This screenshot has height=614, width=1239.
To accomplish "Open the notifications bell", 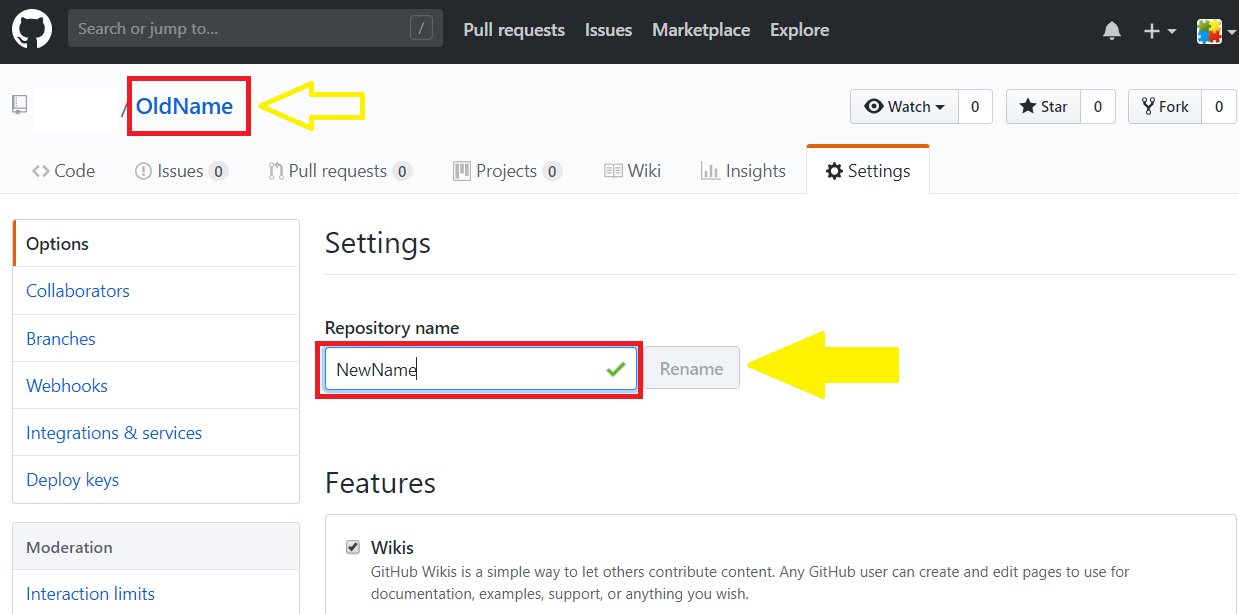I will pyautogui.click(x=1111, y=31).
